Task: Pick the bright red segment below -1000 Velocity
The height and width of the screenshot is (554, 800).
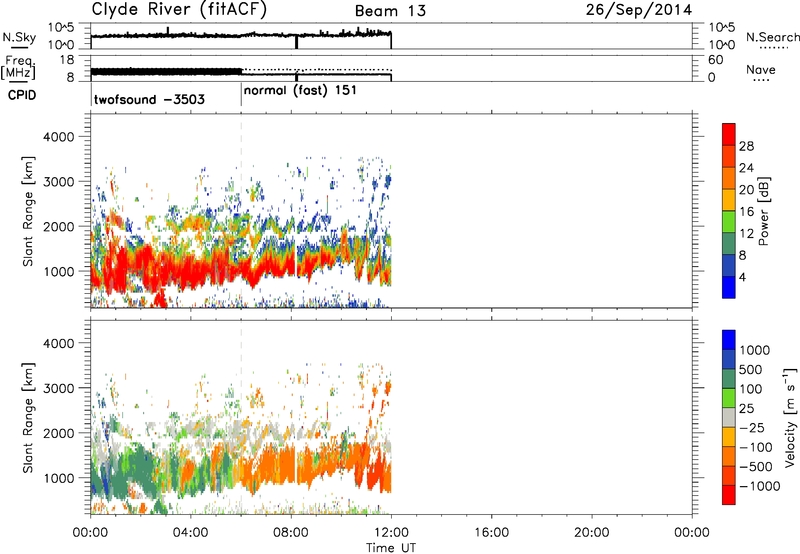Action: pyautogui.click(x=729, y=495)
